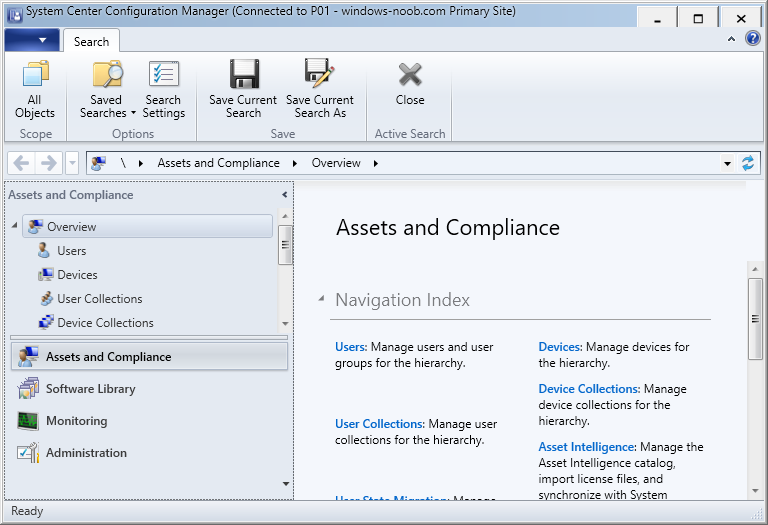768x525 pixels.
Task: Select the Users node in the tree
Action: (72, 251)
